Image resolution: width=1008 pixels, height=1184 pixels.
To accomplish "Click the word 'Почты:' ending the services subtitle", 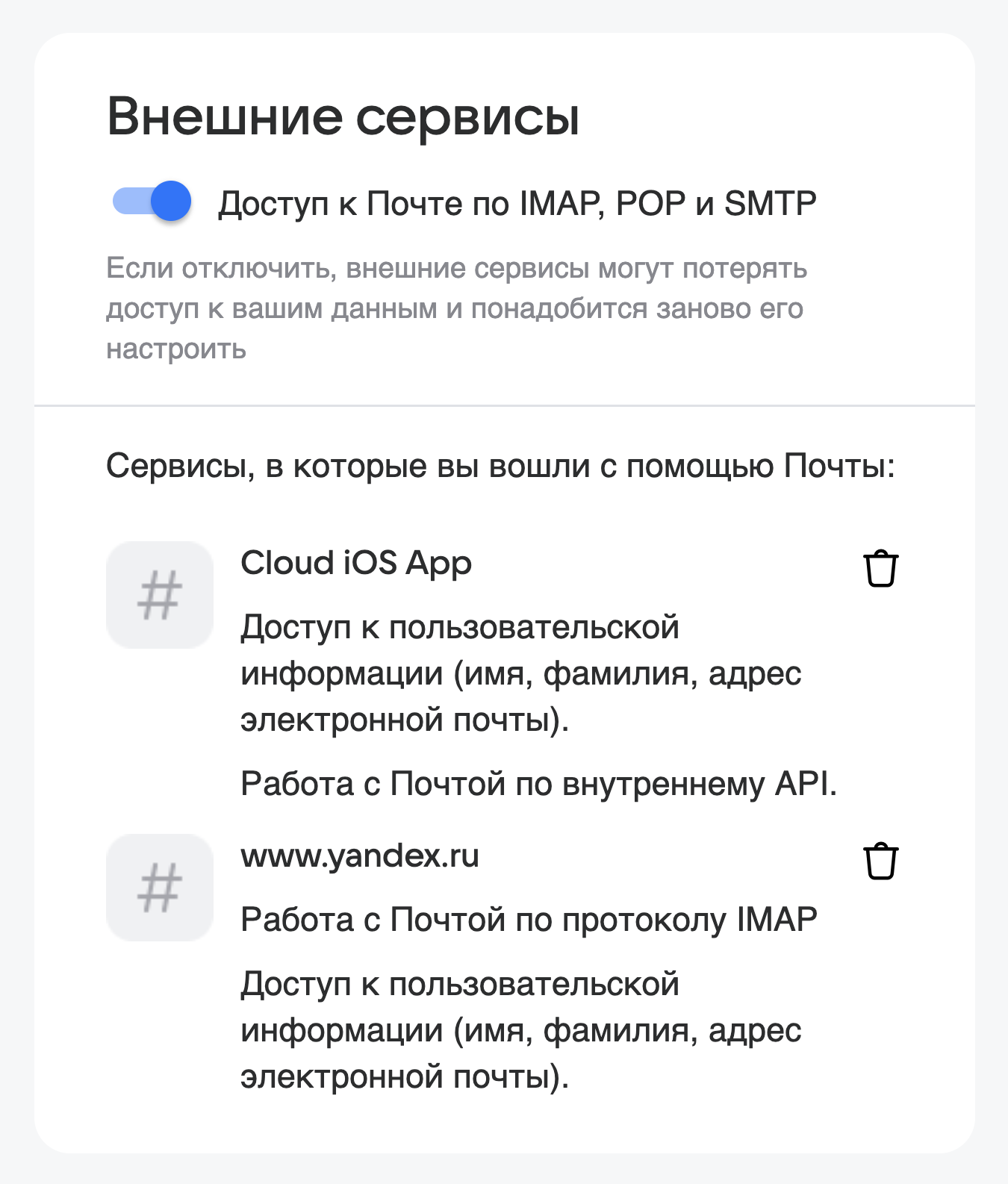I will point(839,467).
